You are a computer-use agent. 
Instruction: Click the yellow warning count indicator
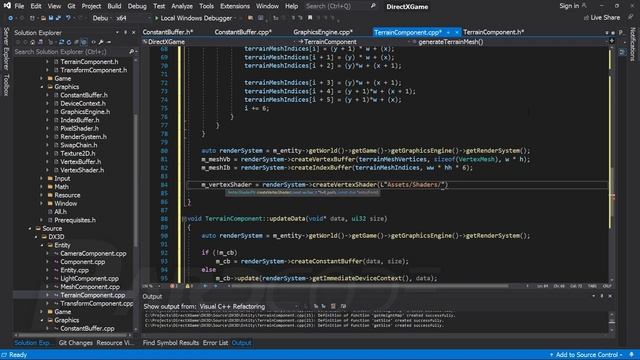click(x=189, y=286)
